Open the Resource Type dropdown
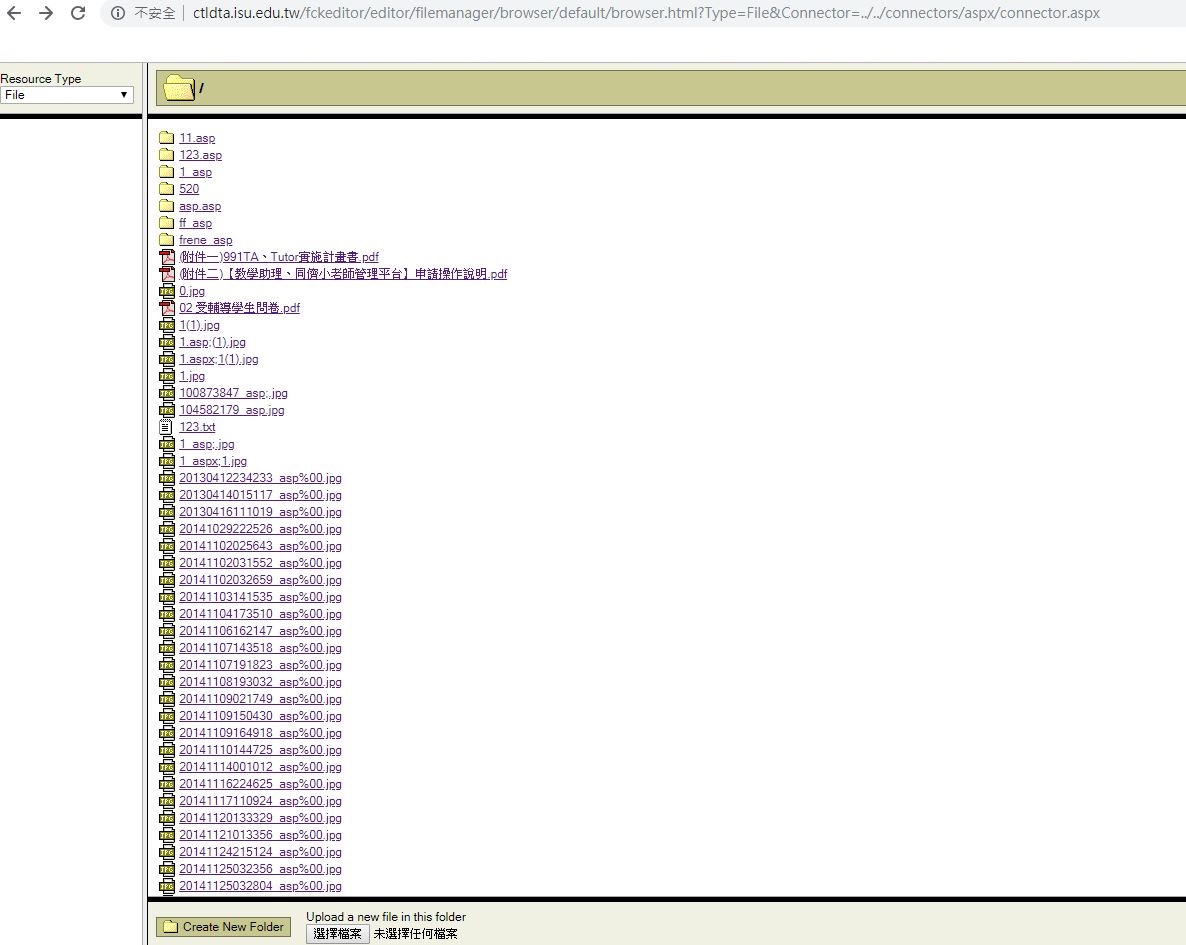 pos(67,95)
